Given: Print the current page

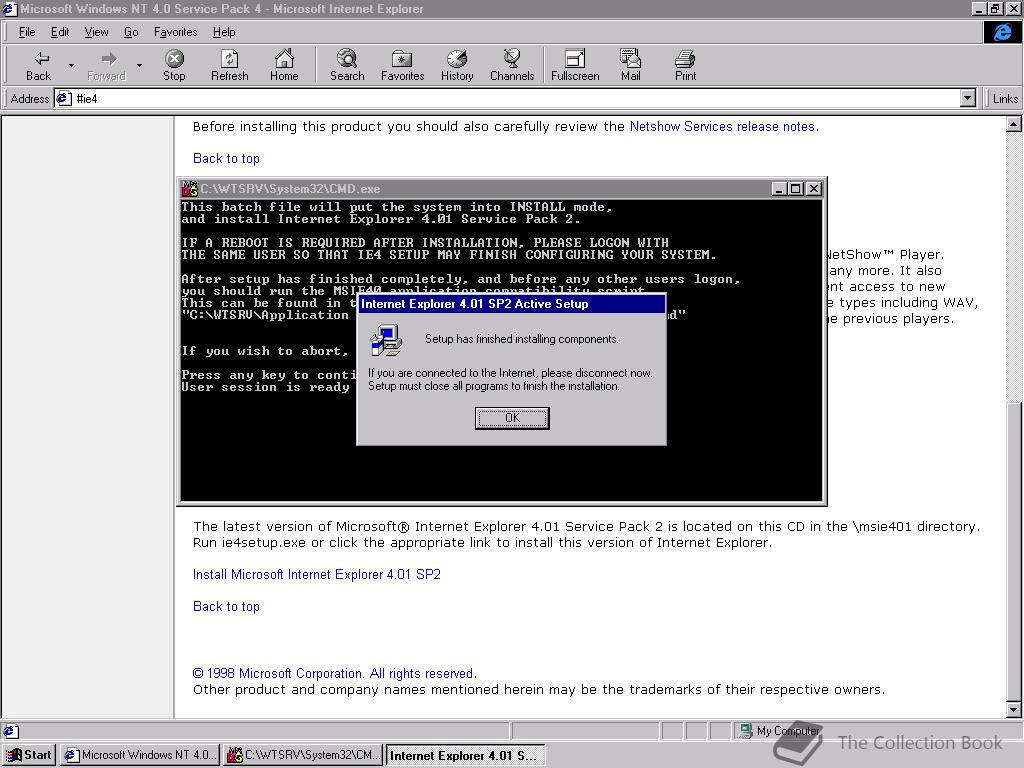Looking at the screenshot, I should [x=685, y=65].
